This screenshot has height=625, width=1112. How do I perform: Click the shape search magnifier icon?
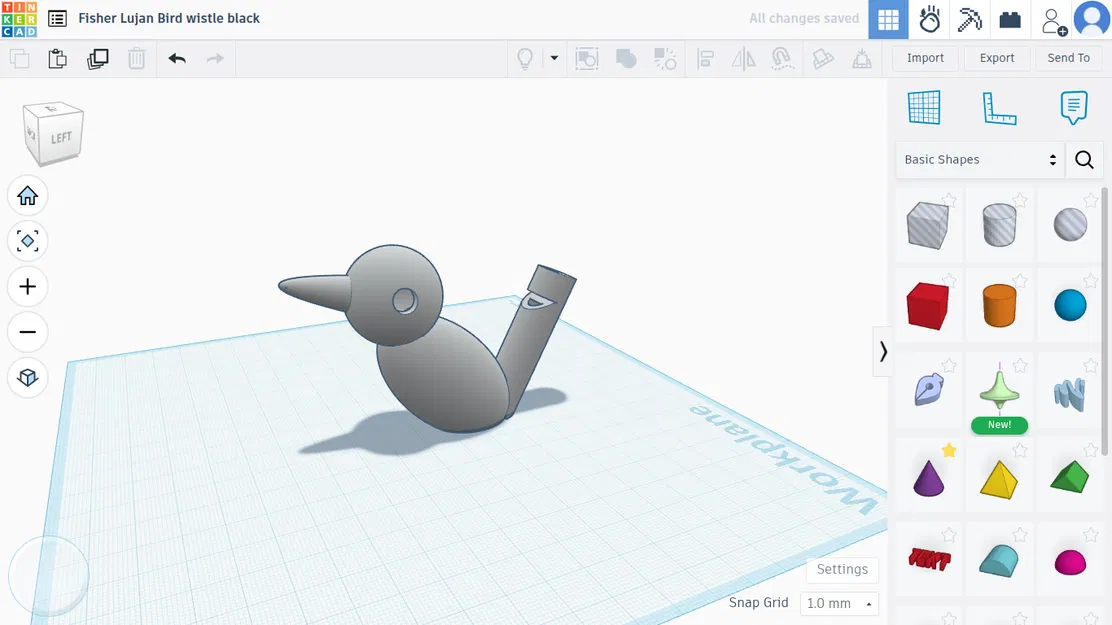point(1084,160)
